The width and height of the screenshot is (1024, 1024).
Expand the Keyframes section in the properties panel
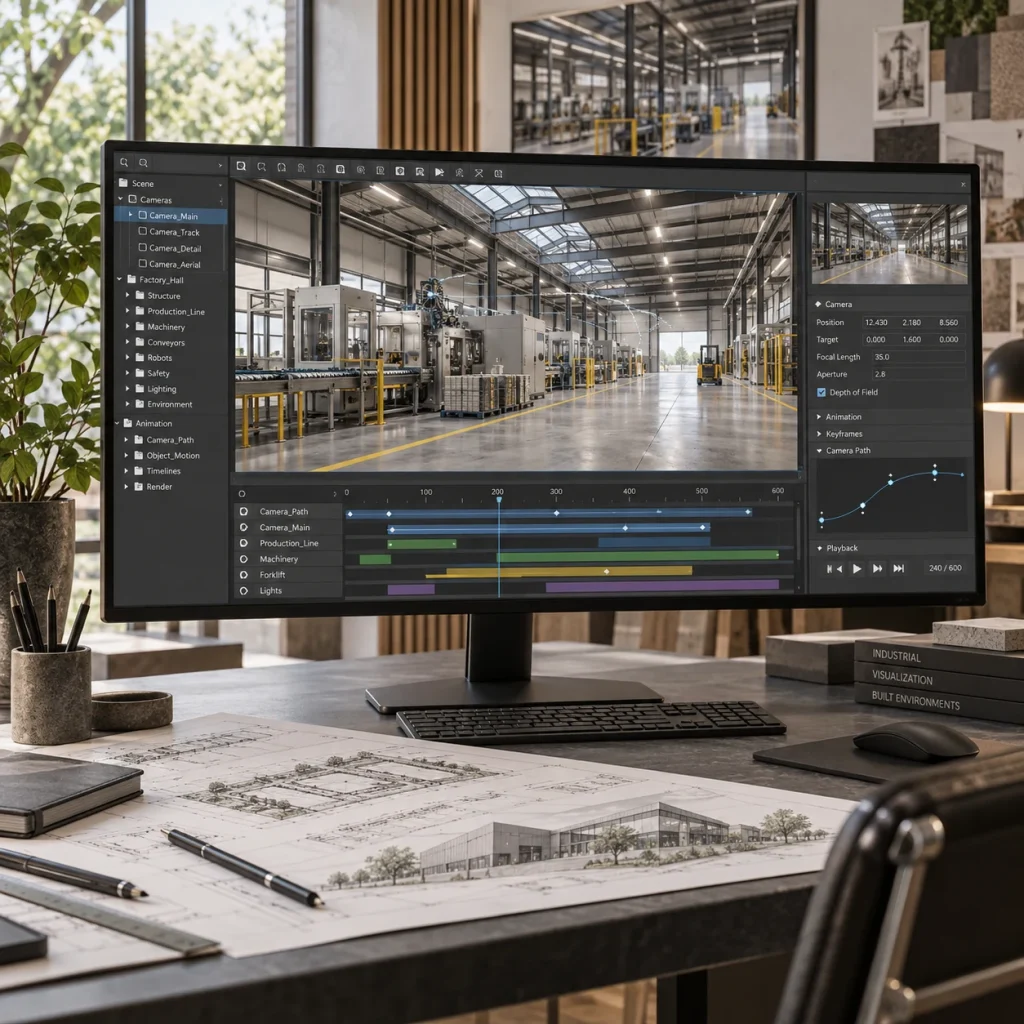(819, 434)
